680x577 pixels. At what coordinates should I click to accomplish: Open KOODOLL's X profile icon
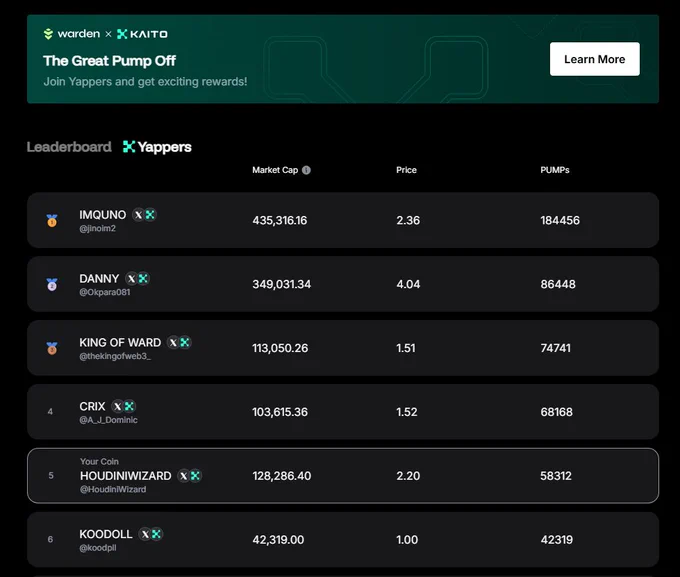click(x=145, y=534)
